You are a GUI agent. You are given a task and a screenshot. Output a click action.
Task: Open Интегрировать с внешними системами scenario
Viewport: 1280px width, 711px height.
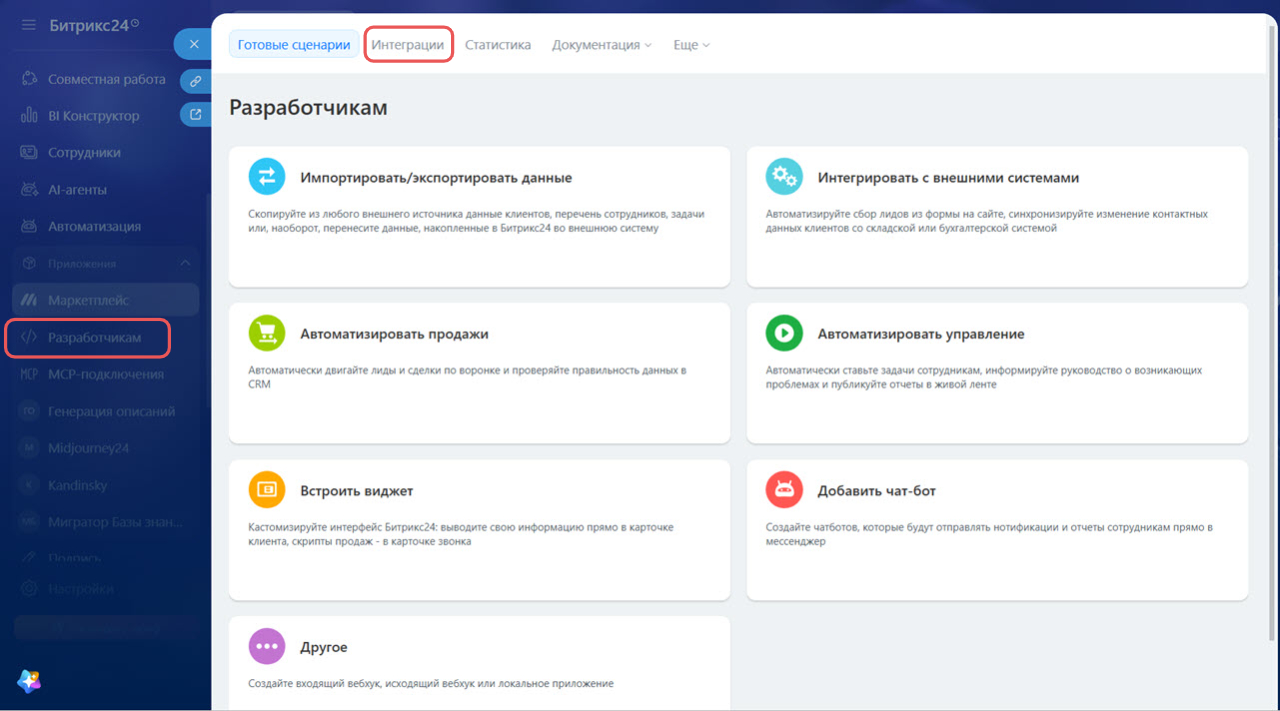997,217
